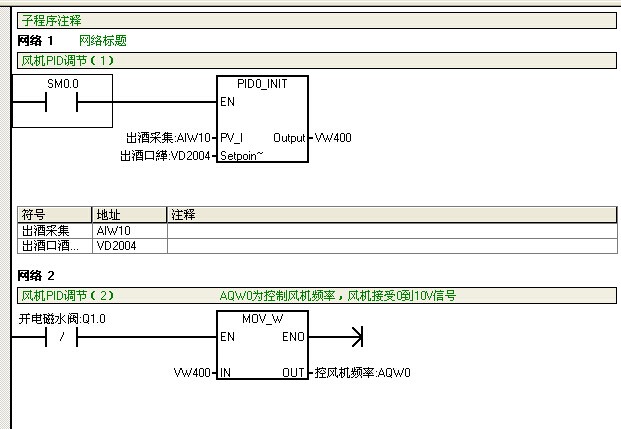Select truncated symbol cell 出酒口酒...

point(55,246)
